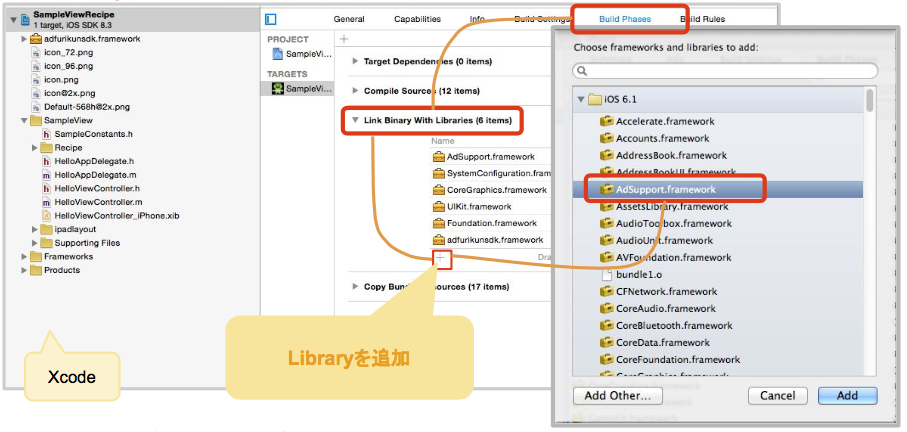The image size is (907, 432).
Task: Open the Build Phases tab
Action: (x=625, y=19)
